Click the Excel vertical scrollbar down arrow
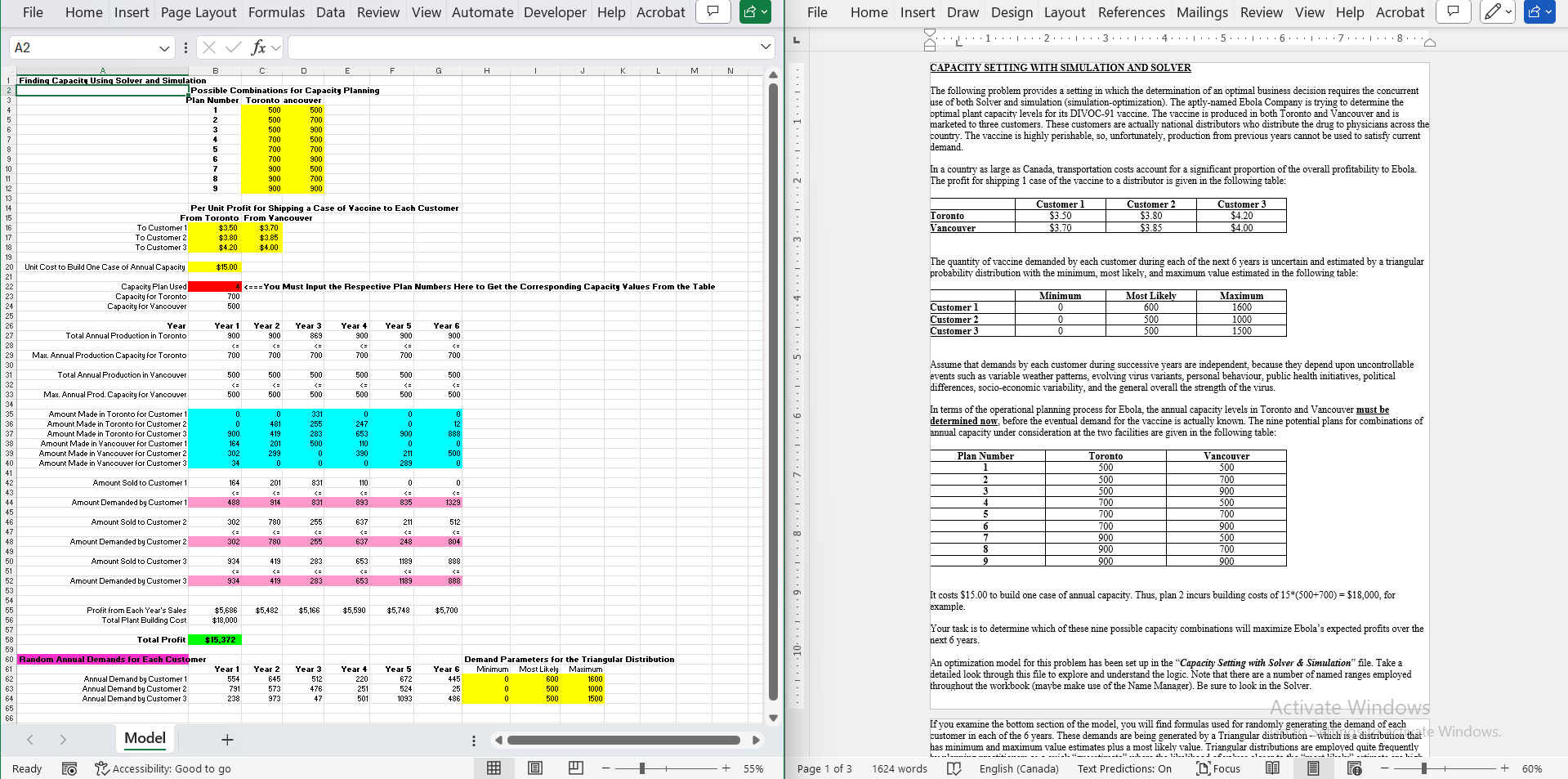 click(x=773, y=718)
